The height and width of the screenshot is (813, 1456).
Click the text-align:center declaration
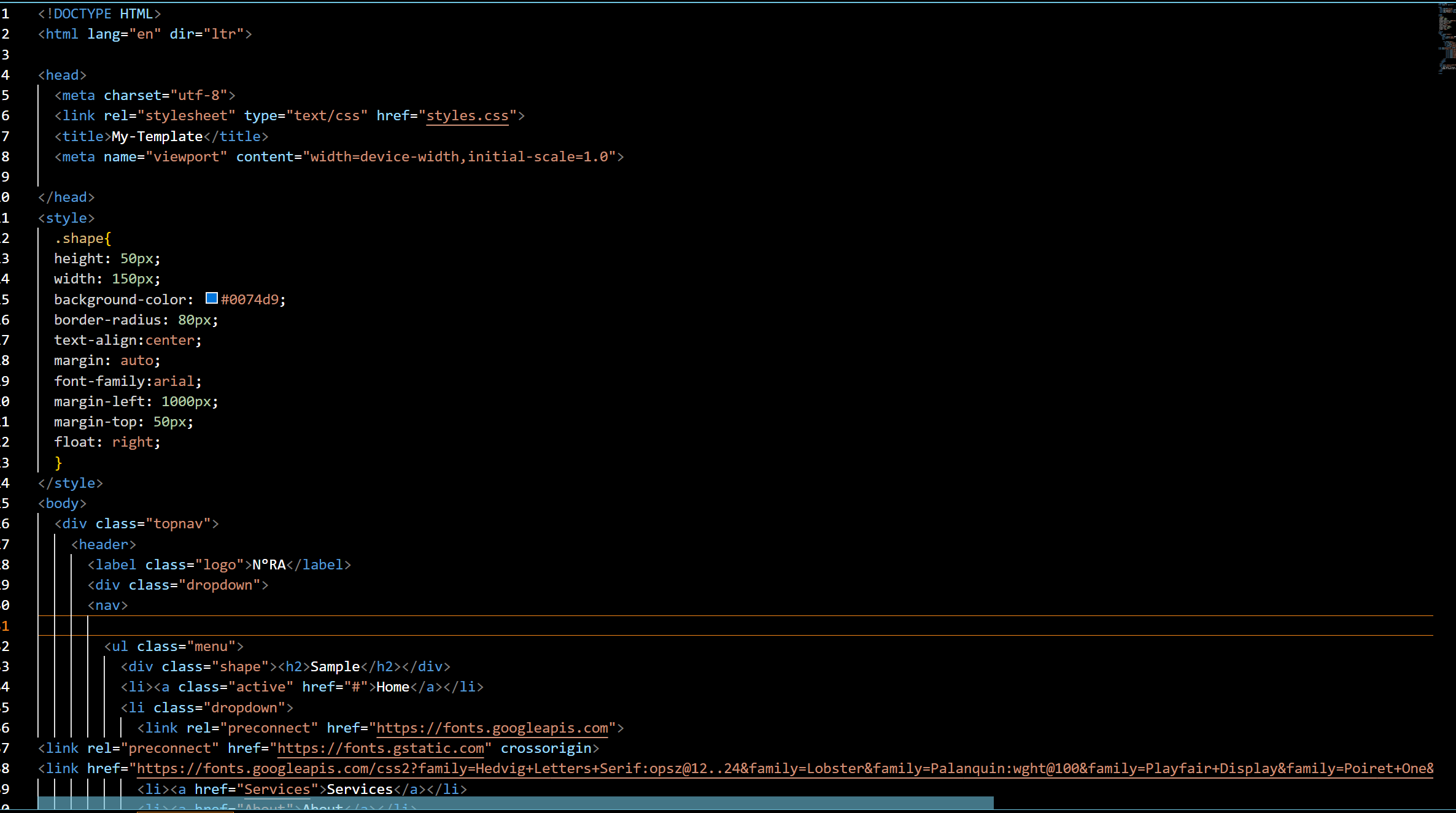(x=128, y=341)
